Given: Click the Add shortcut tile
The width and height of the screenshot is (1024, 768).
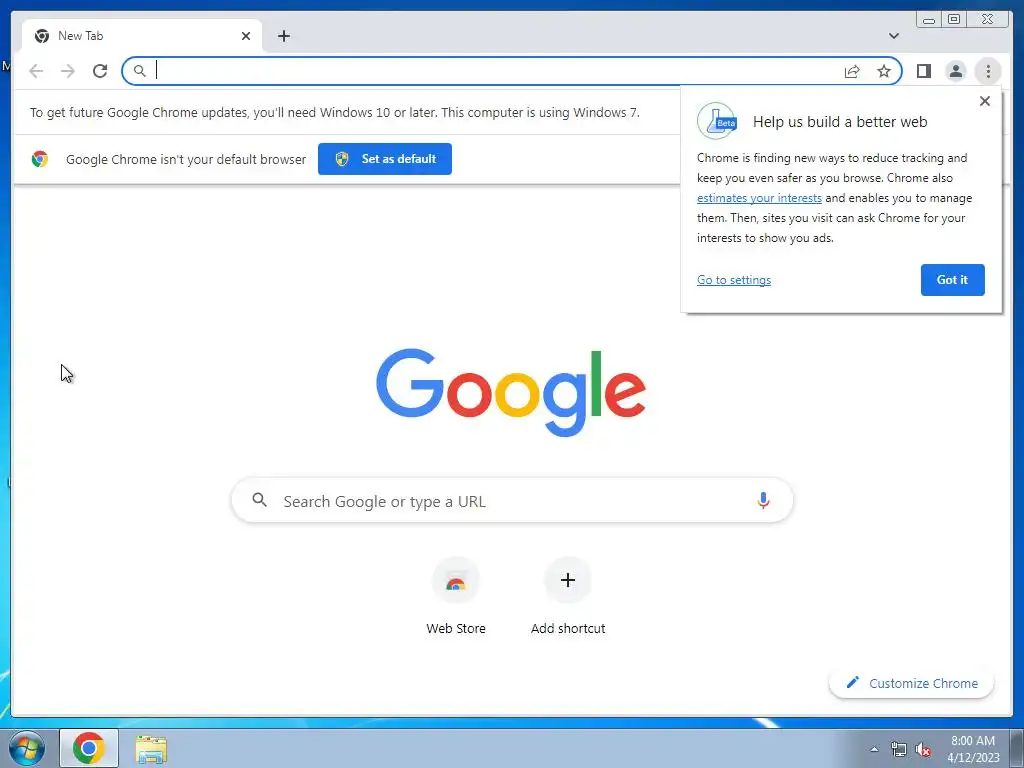Looking at the screenshot, I should [x=568, y=596].
